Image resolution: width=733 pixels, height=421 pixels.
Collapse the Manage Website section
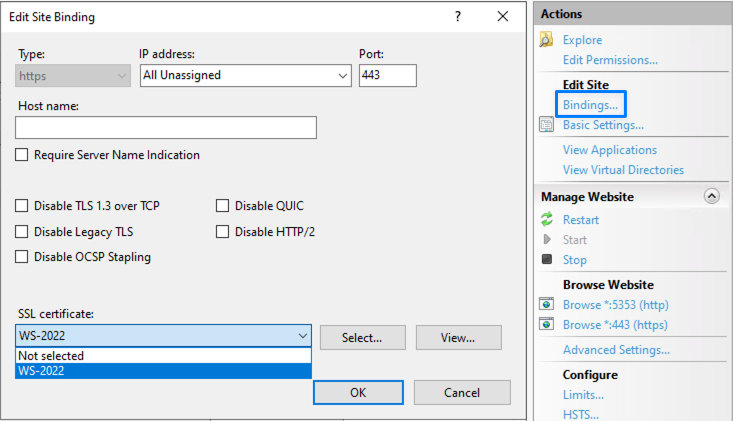pyautogui.click(x=712, y=197)
